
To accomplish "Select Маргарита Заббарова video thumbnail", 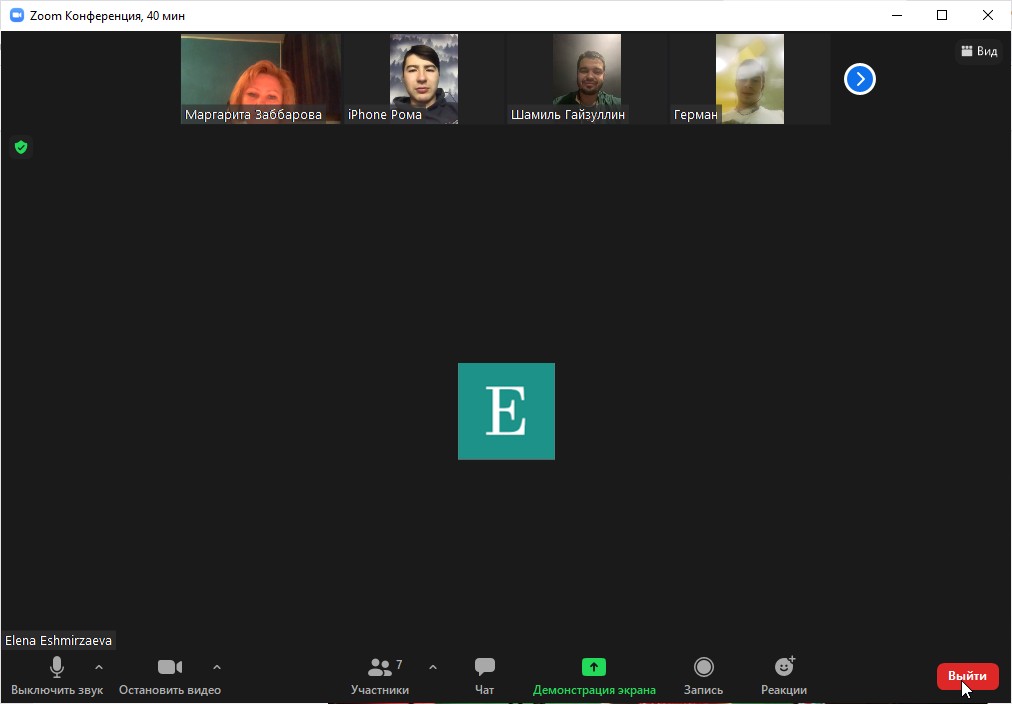I will 260,78.
